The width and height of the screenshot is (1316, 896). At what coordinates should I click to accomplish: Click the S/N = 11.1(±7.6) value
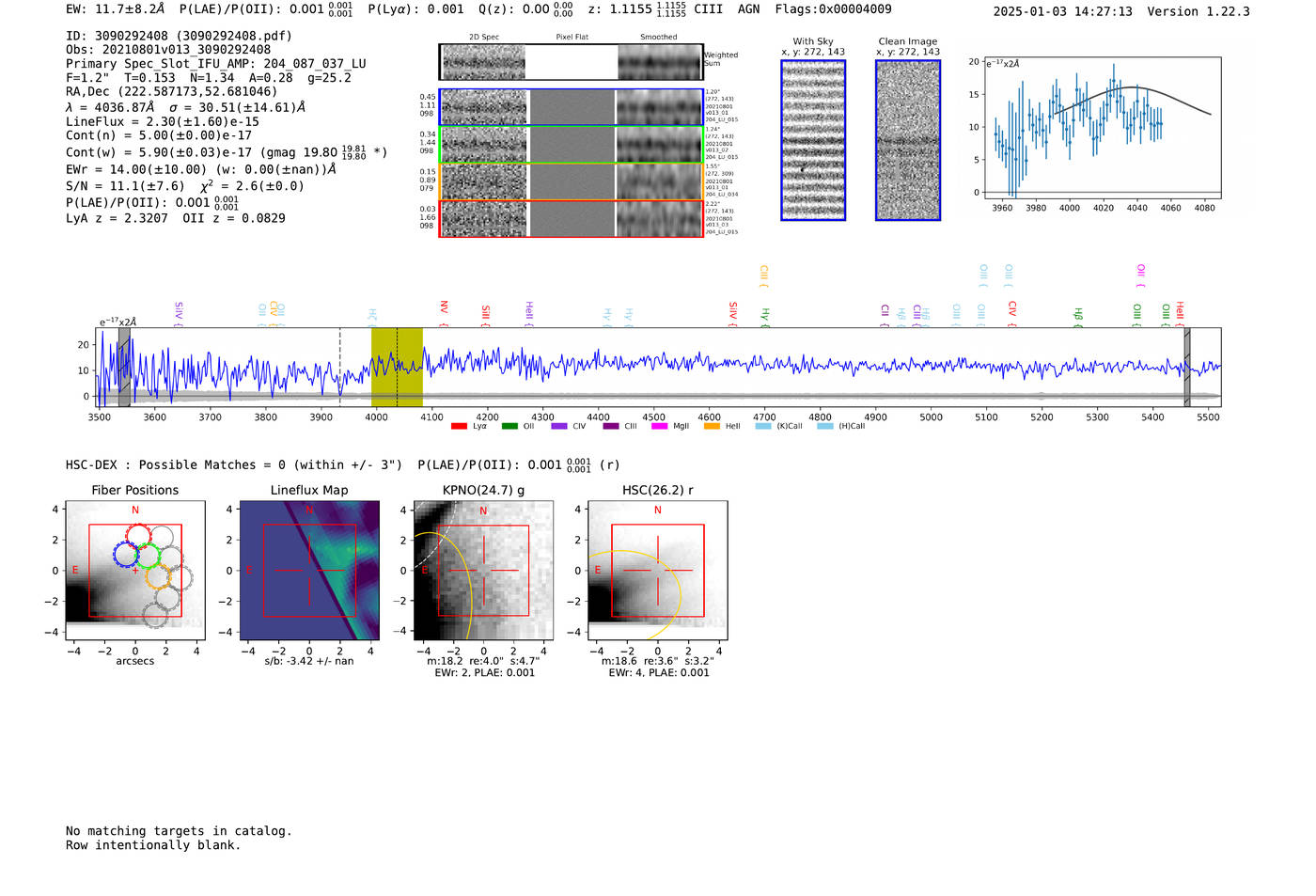(125, 186)
